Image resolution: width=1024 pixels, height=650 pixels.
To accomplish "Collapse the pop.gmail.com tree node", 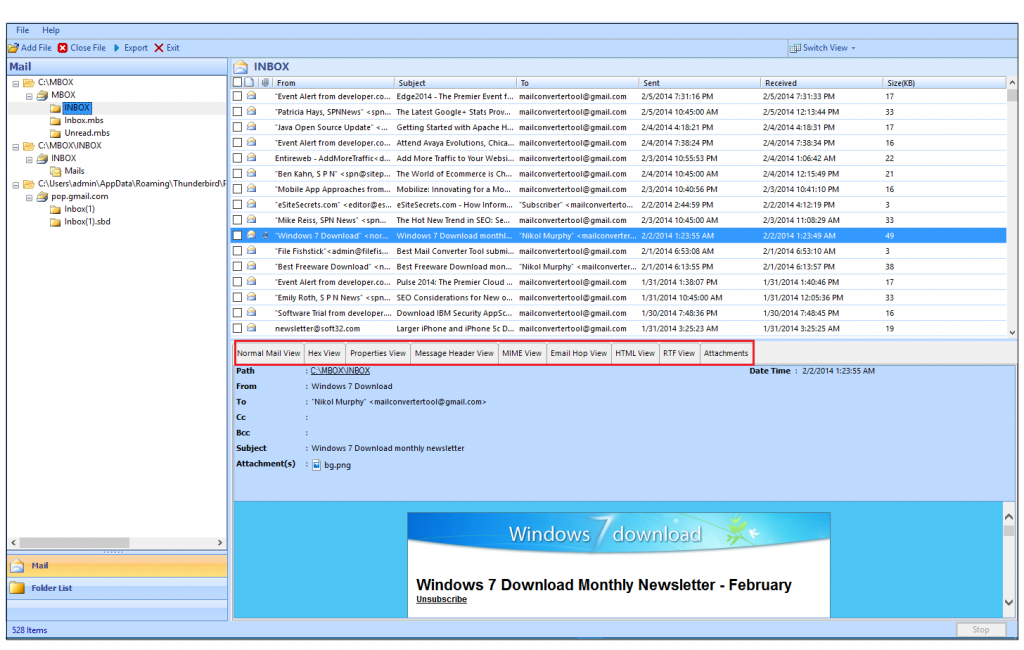I will pos(29,197).
